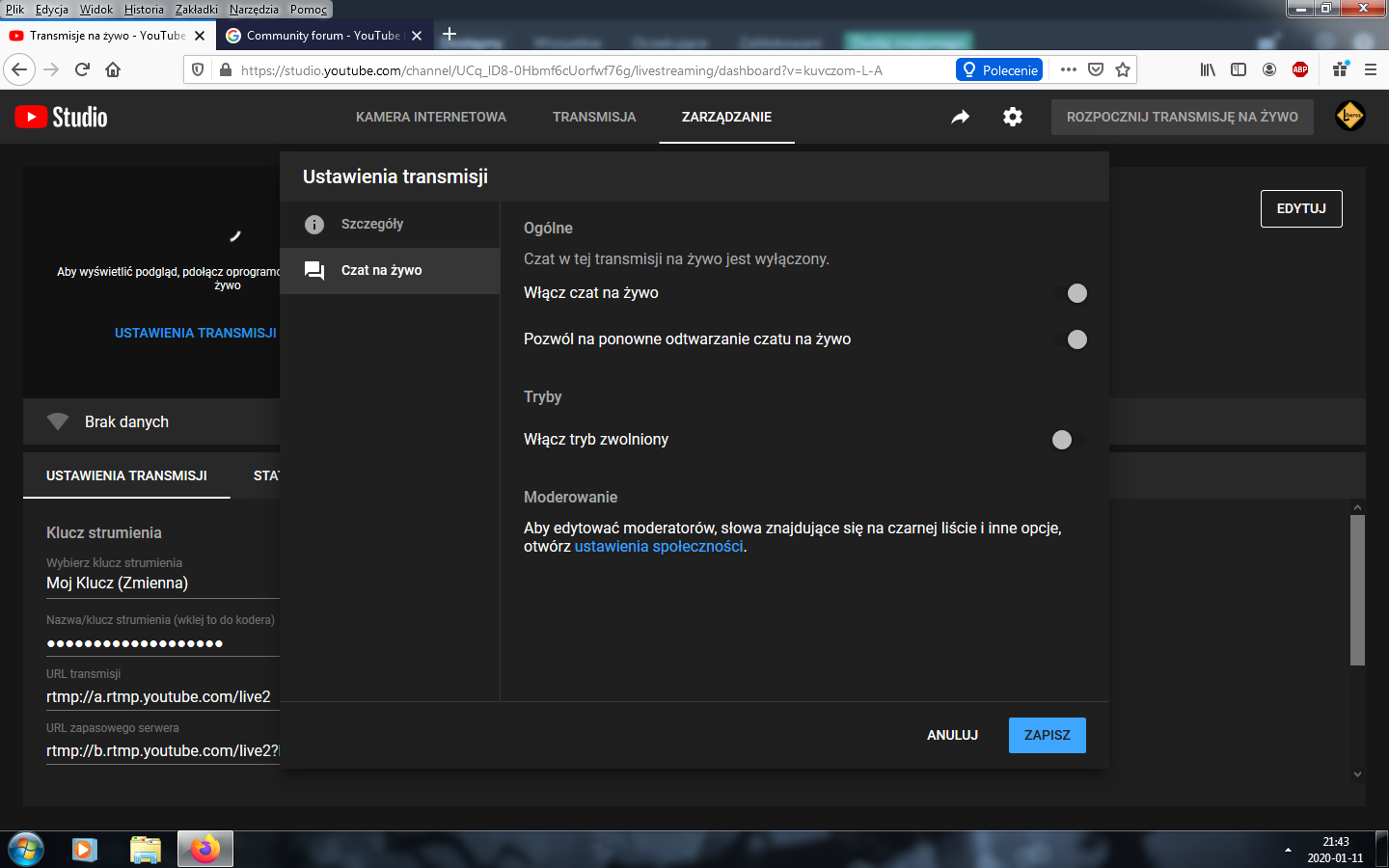Open the settings gear icon in Studio header
The image size is (1389, 868).
pos(1013,117)
